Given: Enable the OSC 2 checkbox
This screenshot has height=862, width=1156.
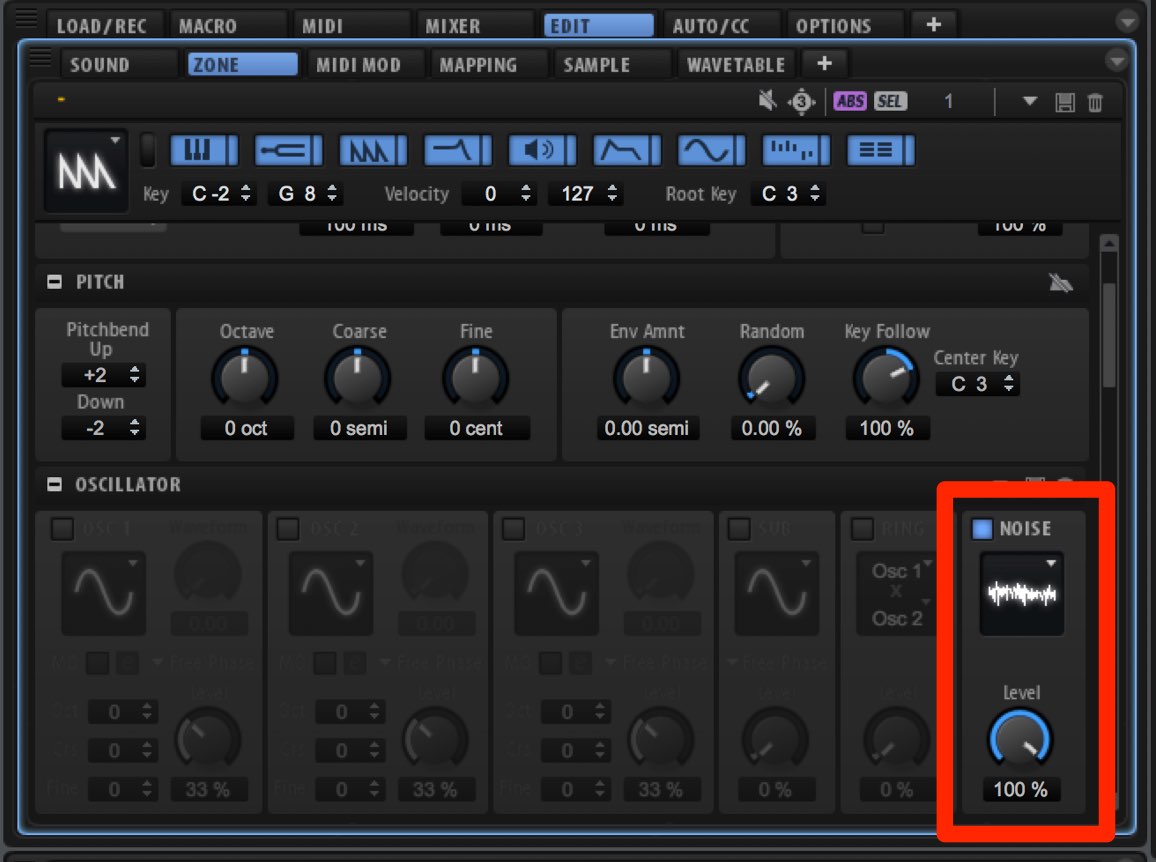Looking at the screenshot, I should (288, 529).
